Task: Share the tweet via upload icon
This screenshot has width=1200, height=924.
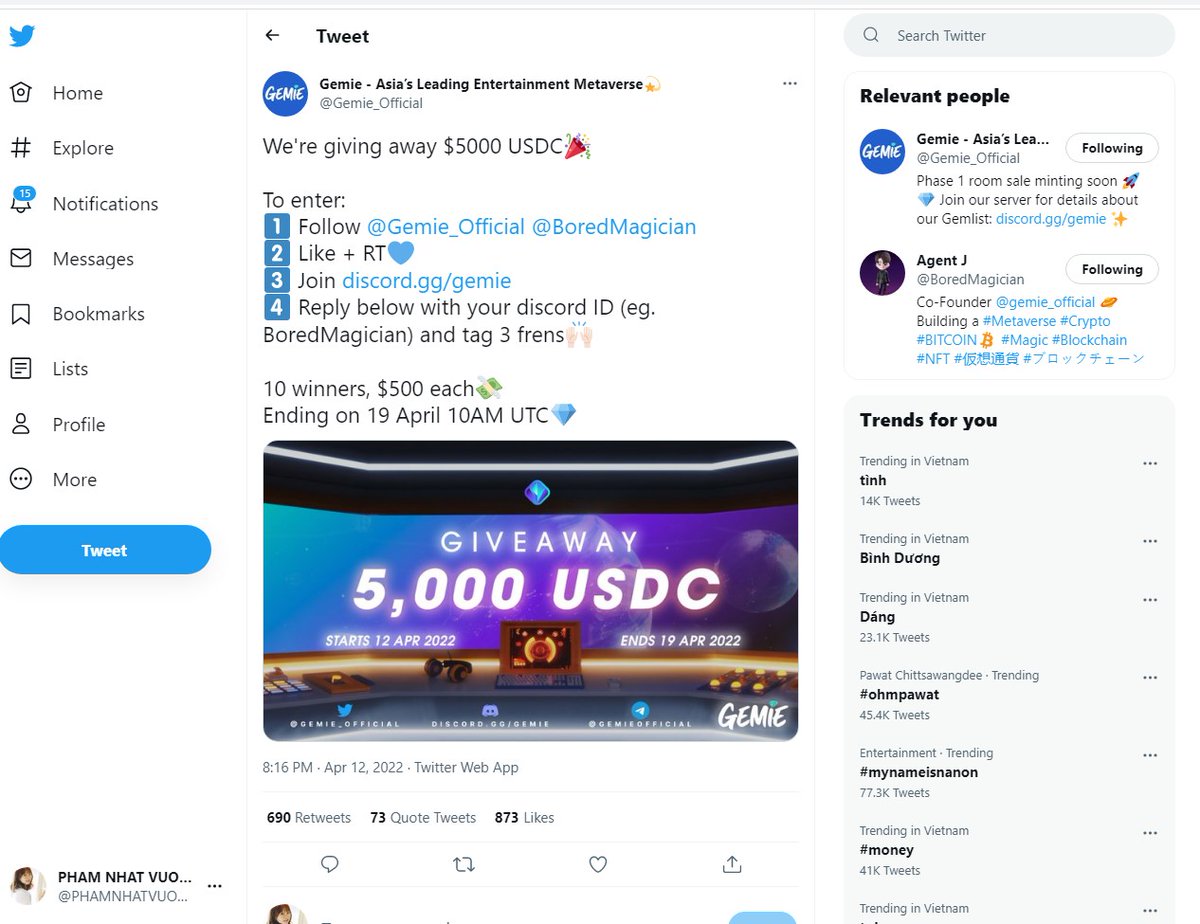Action: 732,864
